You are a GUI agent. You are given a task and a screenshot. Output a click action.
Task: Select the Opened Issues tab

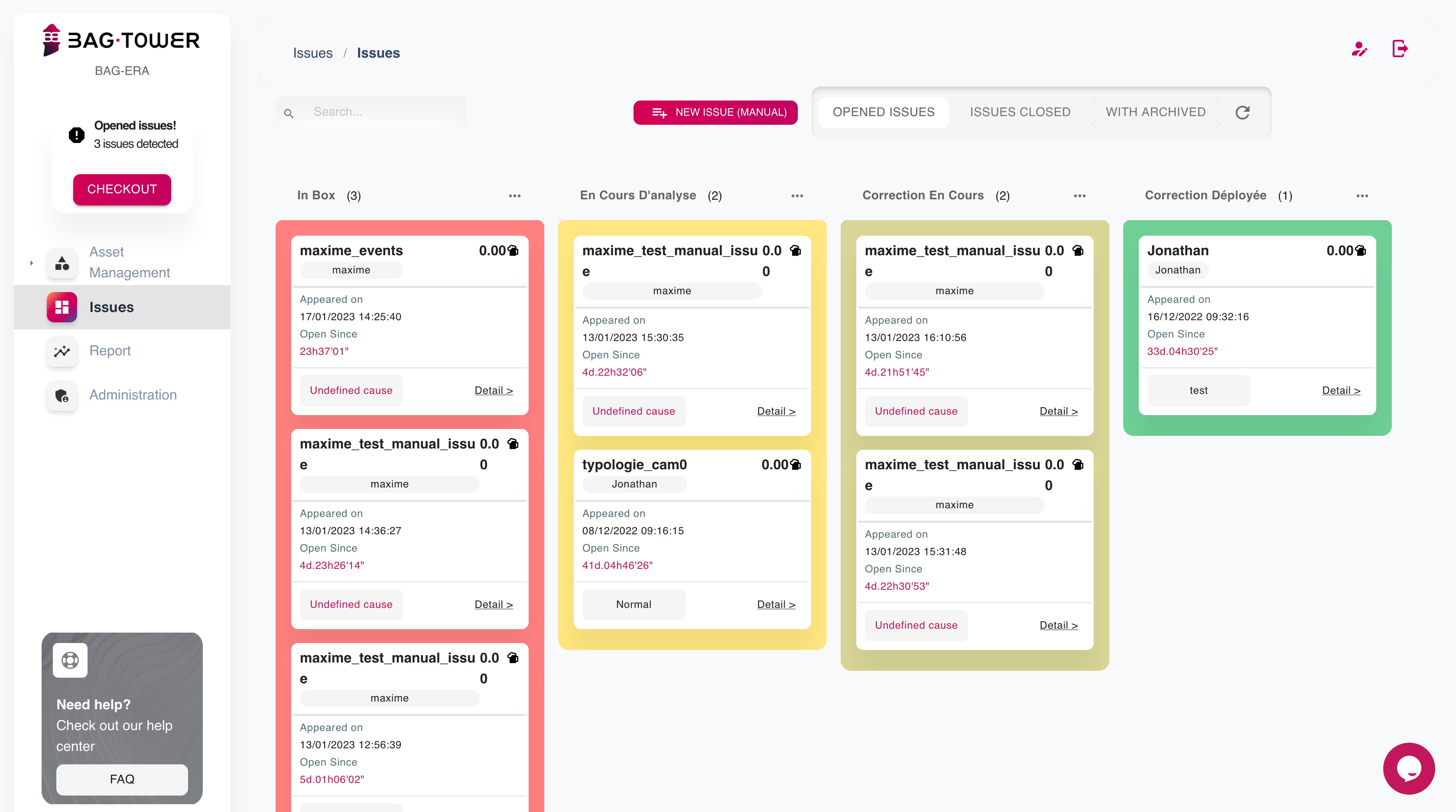click(x=884, y=112)
